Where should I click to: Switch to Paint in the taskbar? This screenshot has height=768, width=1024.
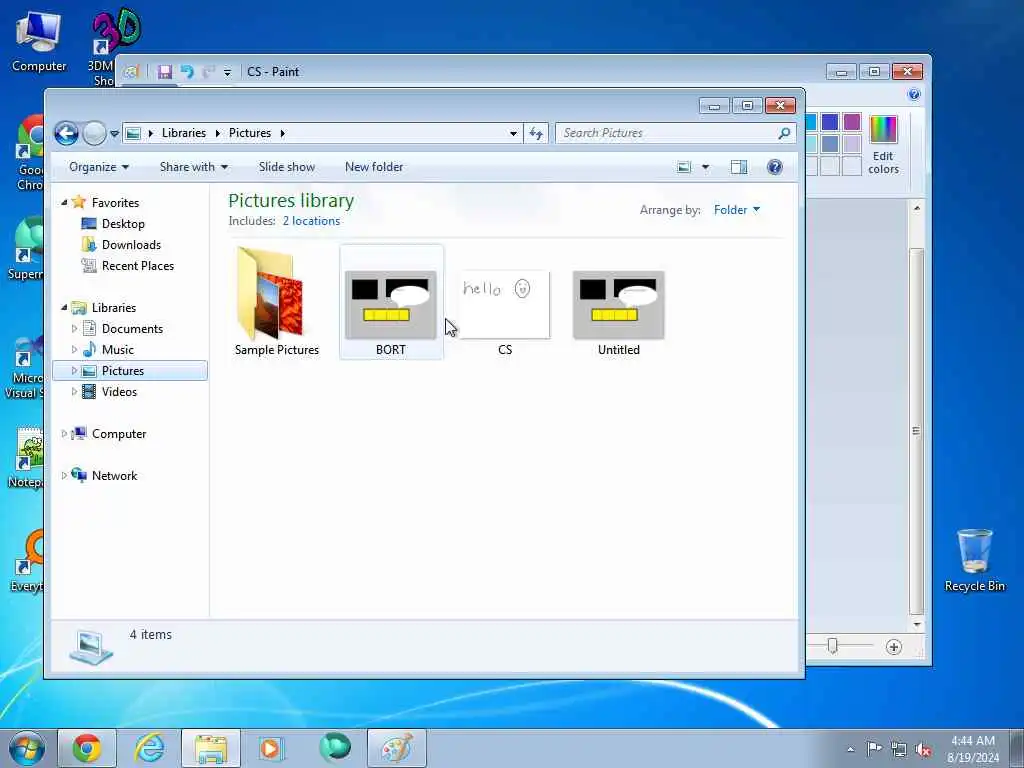click(x=397, y=748)
